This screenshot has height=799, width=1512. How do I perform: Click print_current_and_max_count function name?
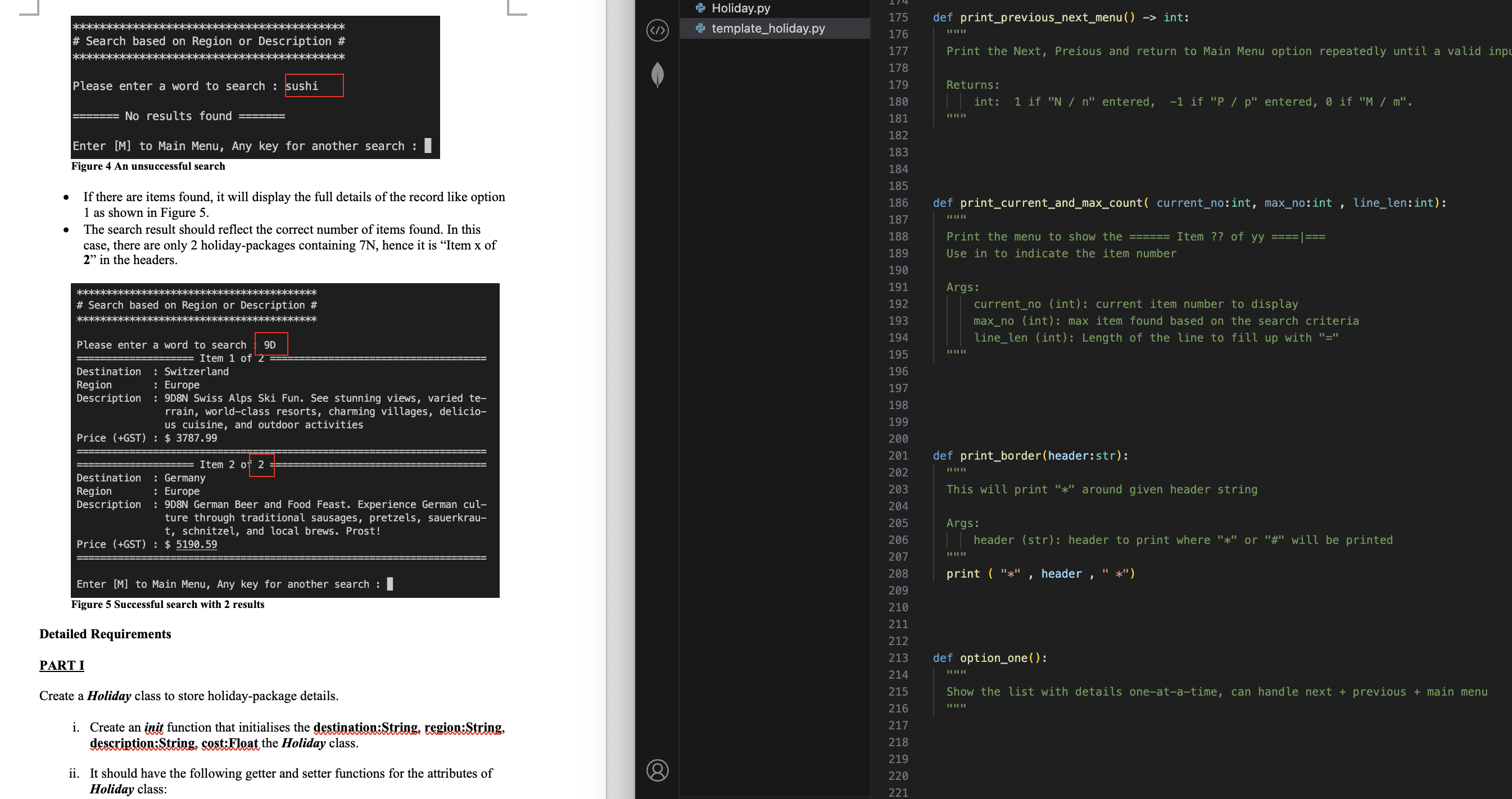point(1051,203)
